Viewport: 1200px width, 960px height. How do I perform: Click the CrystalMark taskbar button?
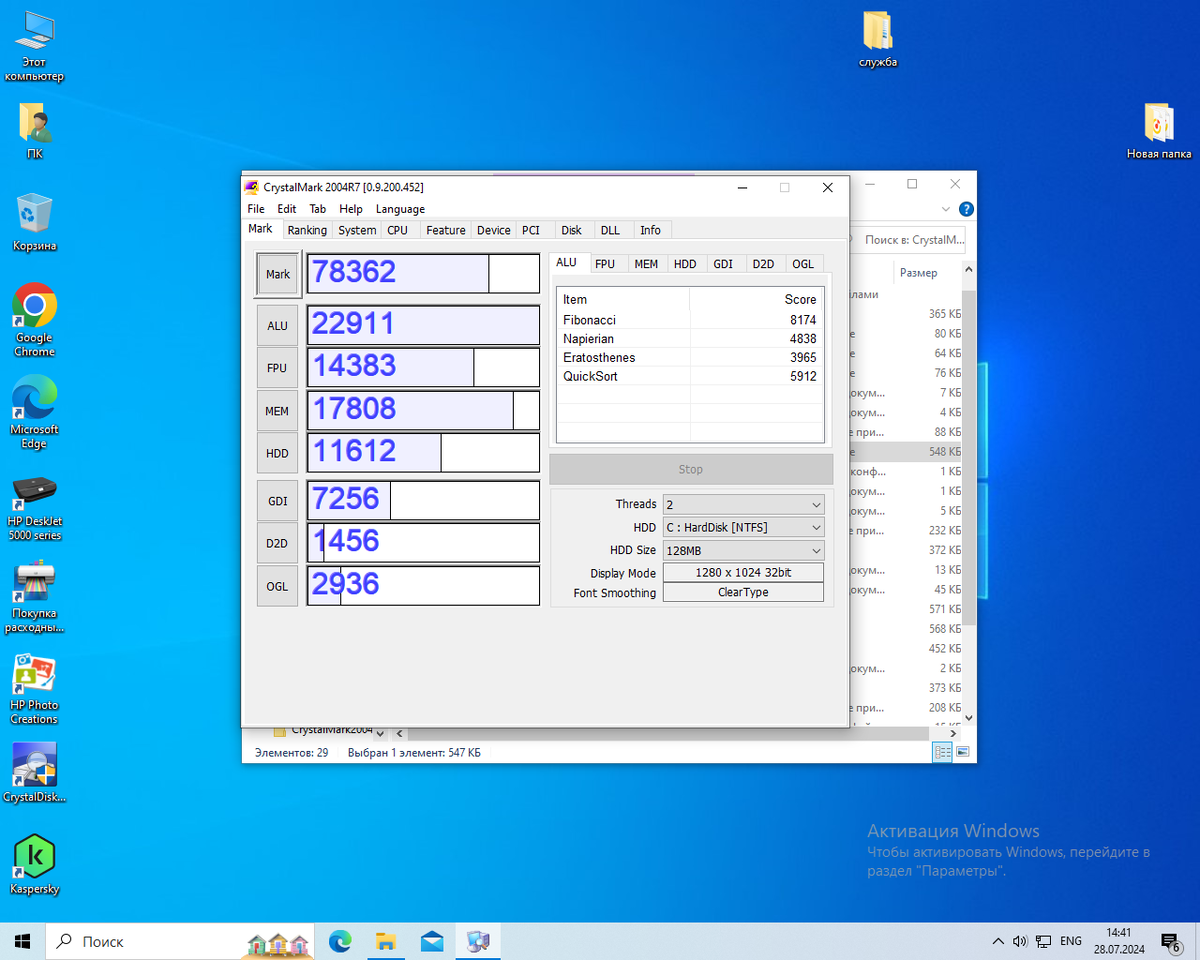click(x=478, y=941)
